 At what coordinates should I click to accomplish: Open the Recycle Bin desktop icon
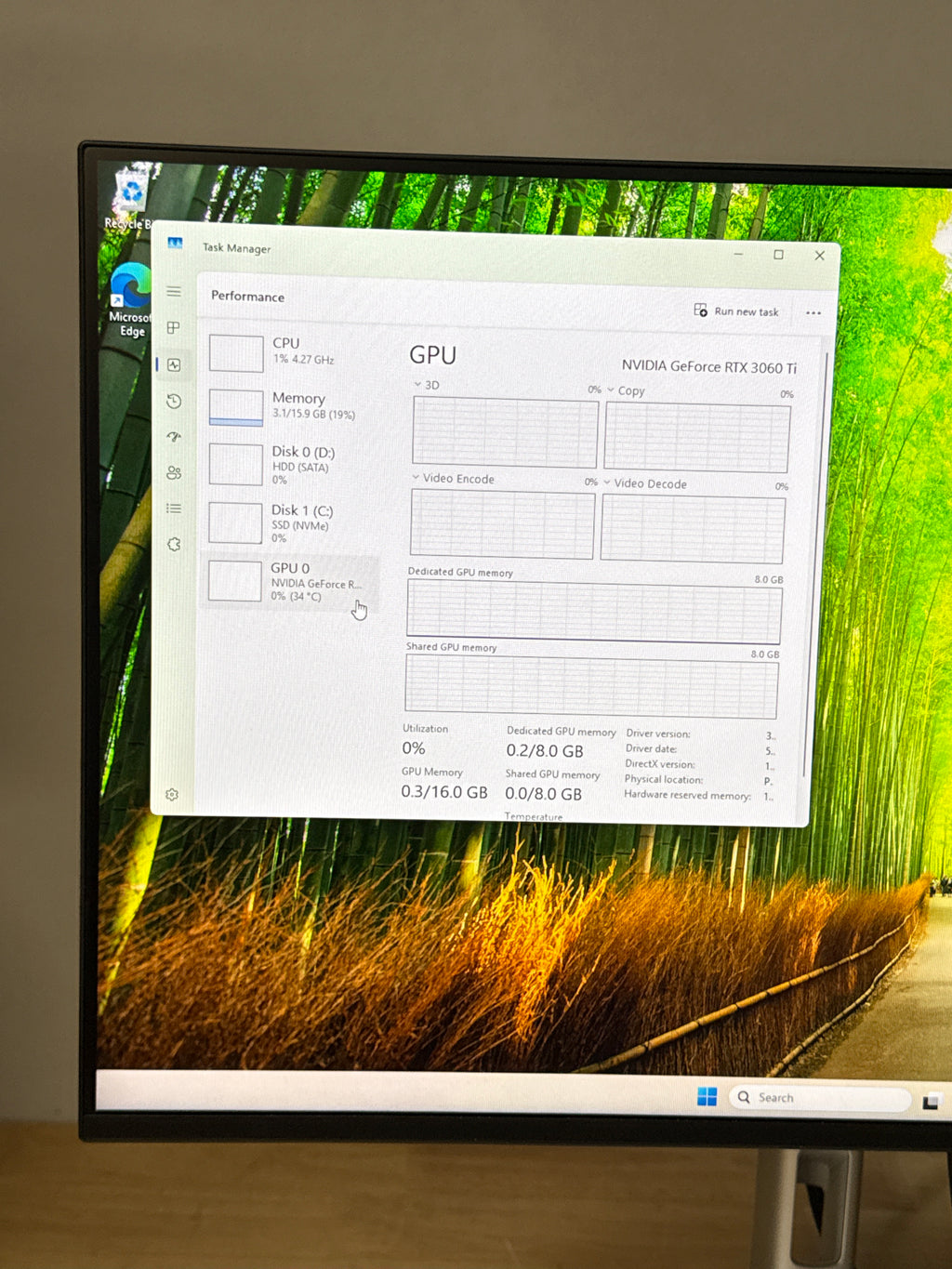point(129,198)
